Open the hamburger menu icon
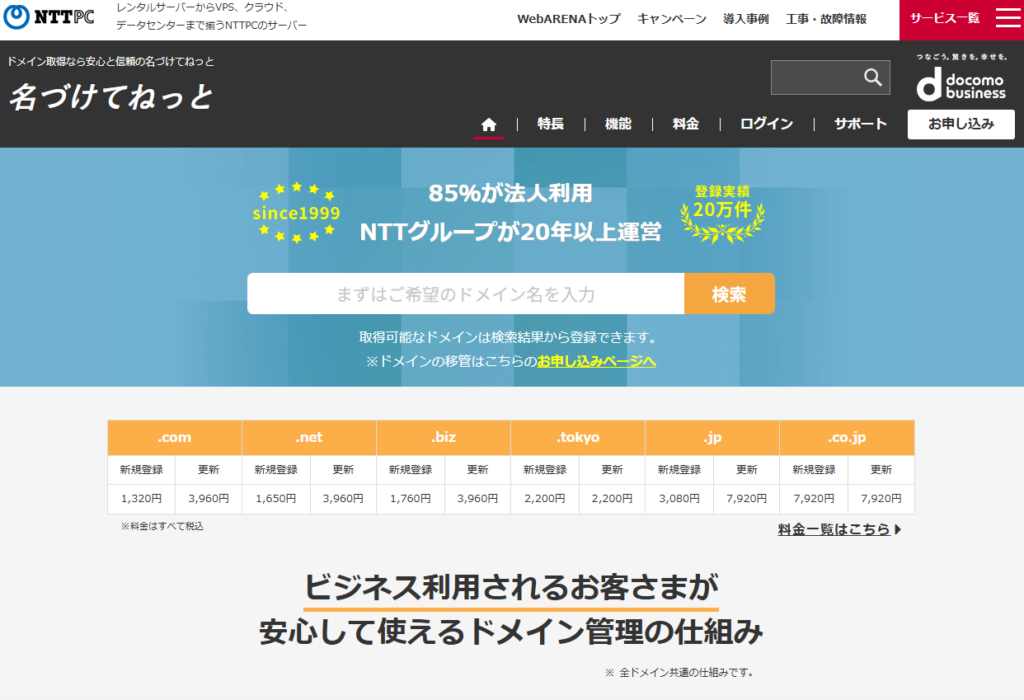 click(1007, 19)
